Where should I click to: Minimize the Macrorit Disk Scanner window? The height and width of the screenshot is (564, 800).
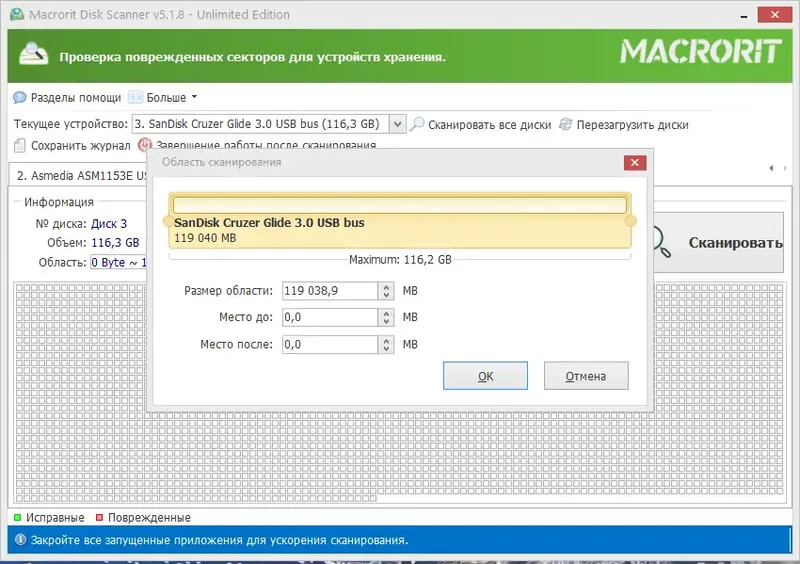click(744, 15)
